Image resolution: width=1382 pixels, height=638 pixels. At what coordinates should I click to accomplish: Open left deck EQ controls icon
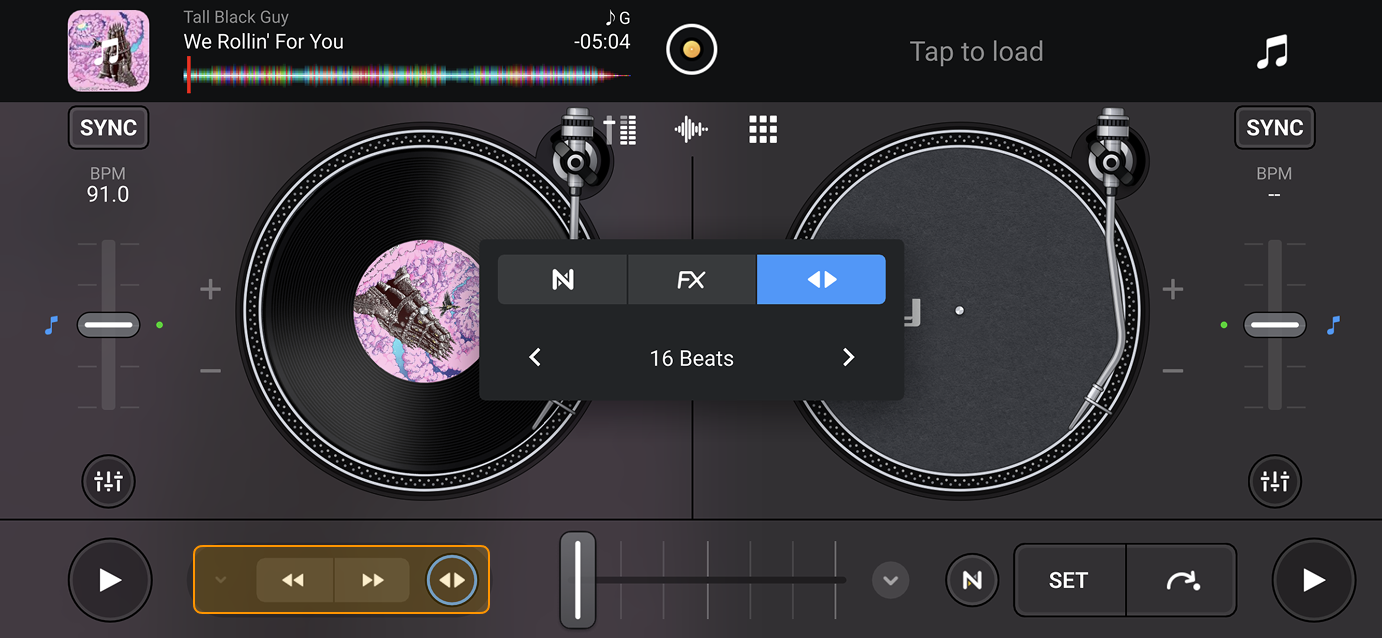click(108, 481)
